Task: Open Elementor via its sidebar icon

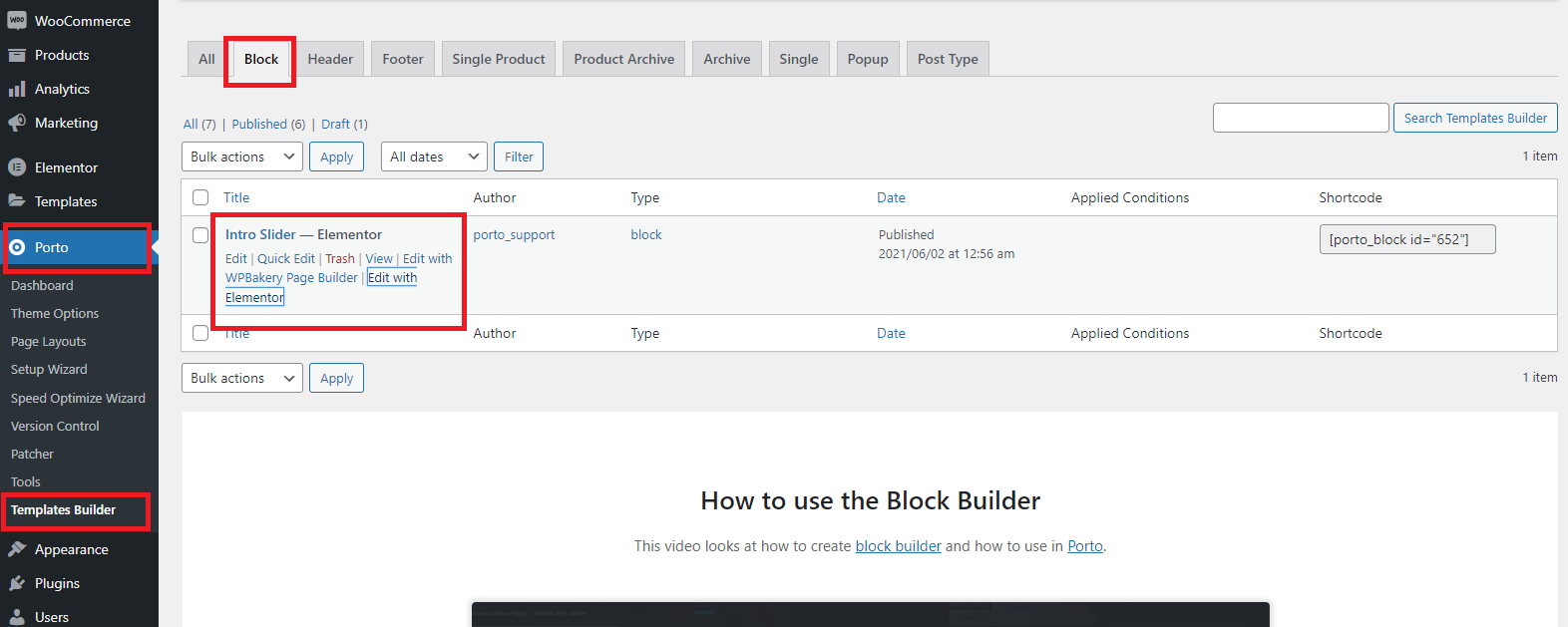Action: point(17,167)
